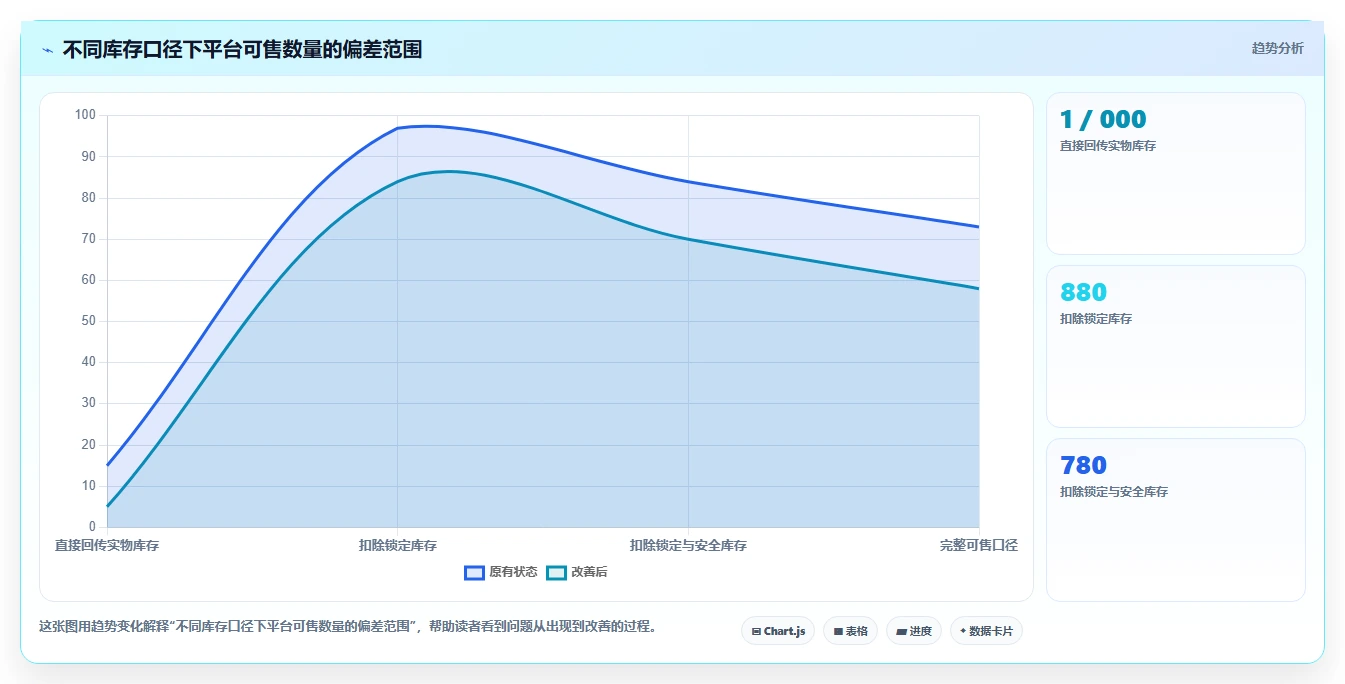Click the 完整可售口径 x-axis label
The height and width of the screenshot is (684, 1345).
point(979,546)
